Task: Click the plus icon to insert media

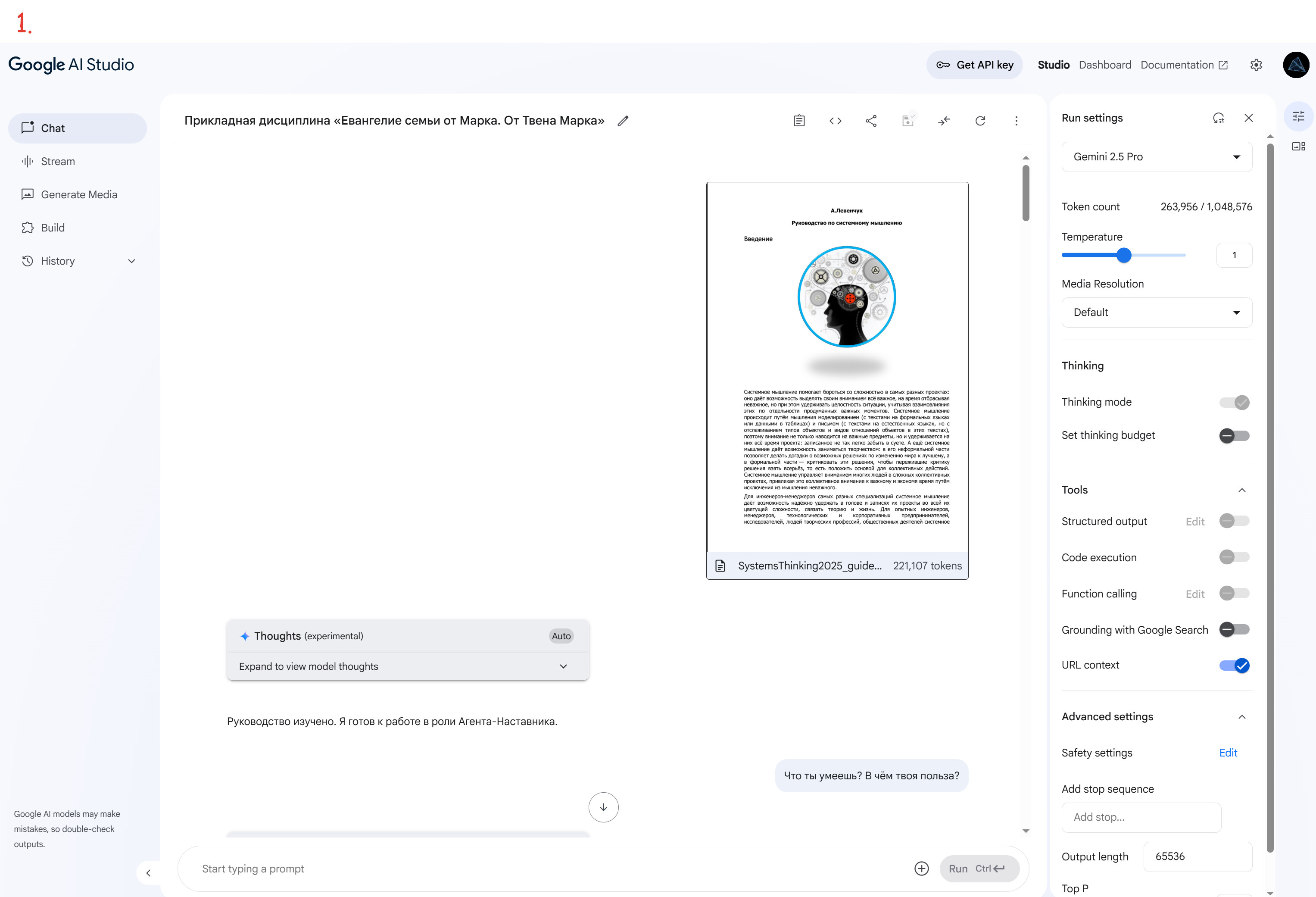Action: (x=921, y=869)
